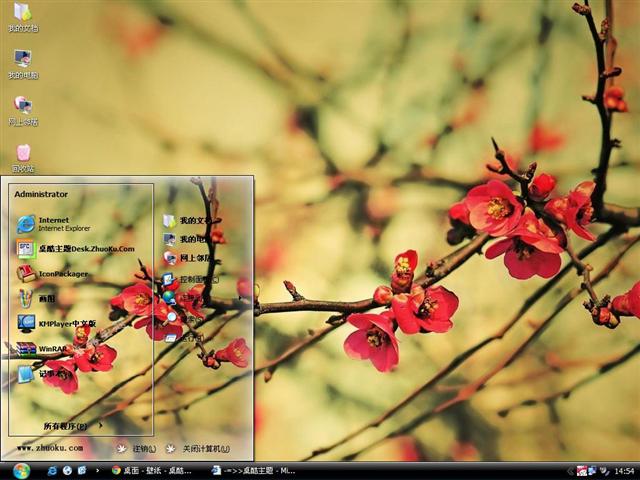640x480 pixels.
Task: Click 关闭计算机 shut down button
Action: [198, 449]
